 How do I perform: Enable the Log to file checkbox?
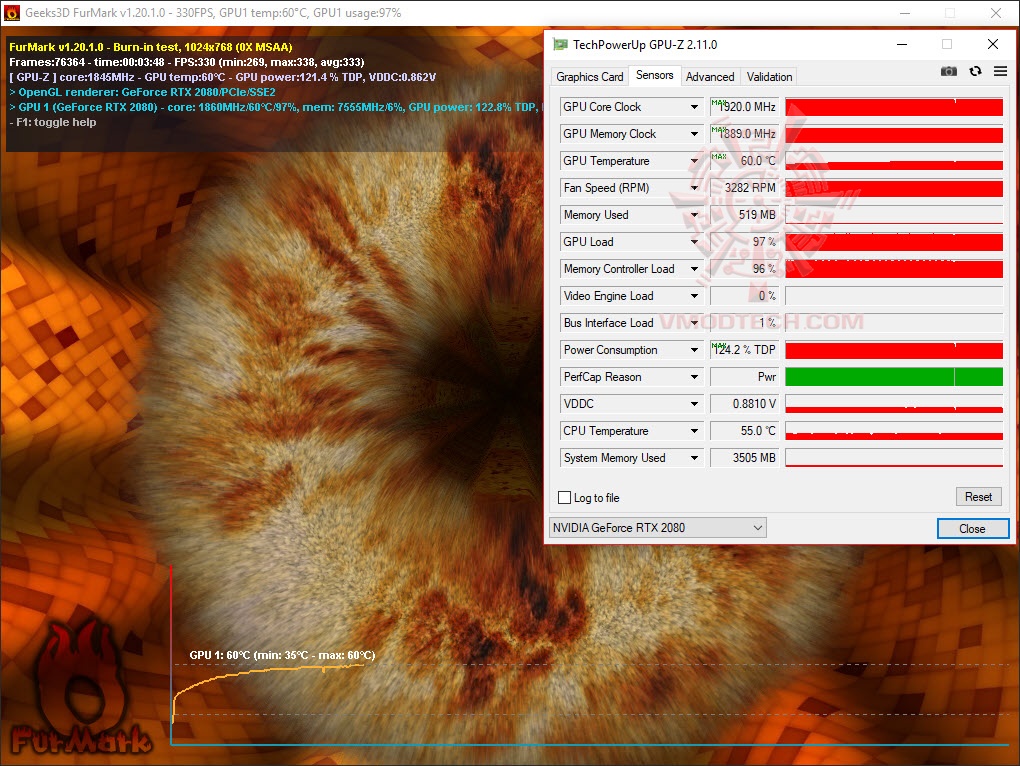565,497
